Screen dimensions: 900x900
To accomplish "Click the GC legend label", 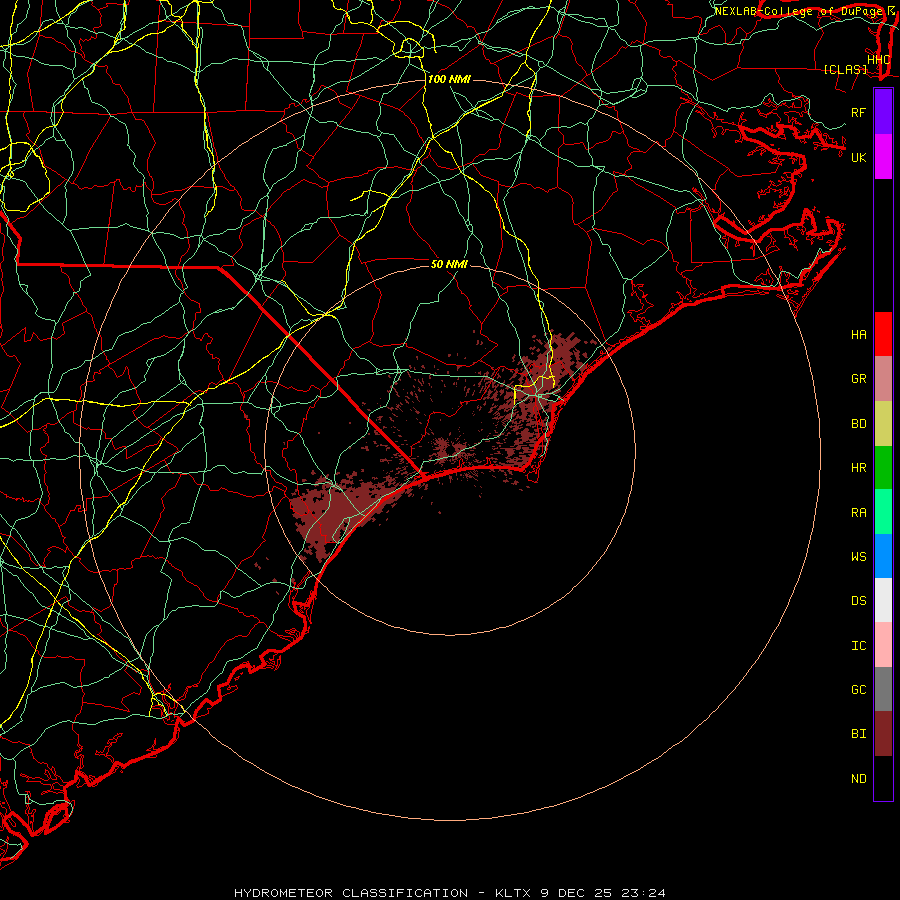I will pos(858,689).
